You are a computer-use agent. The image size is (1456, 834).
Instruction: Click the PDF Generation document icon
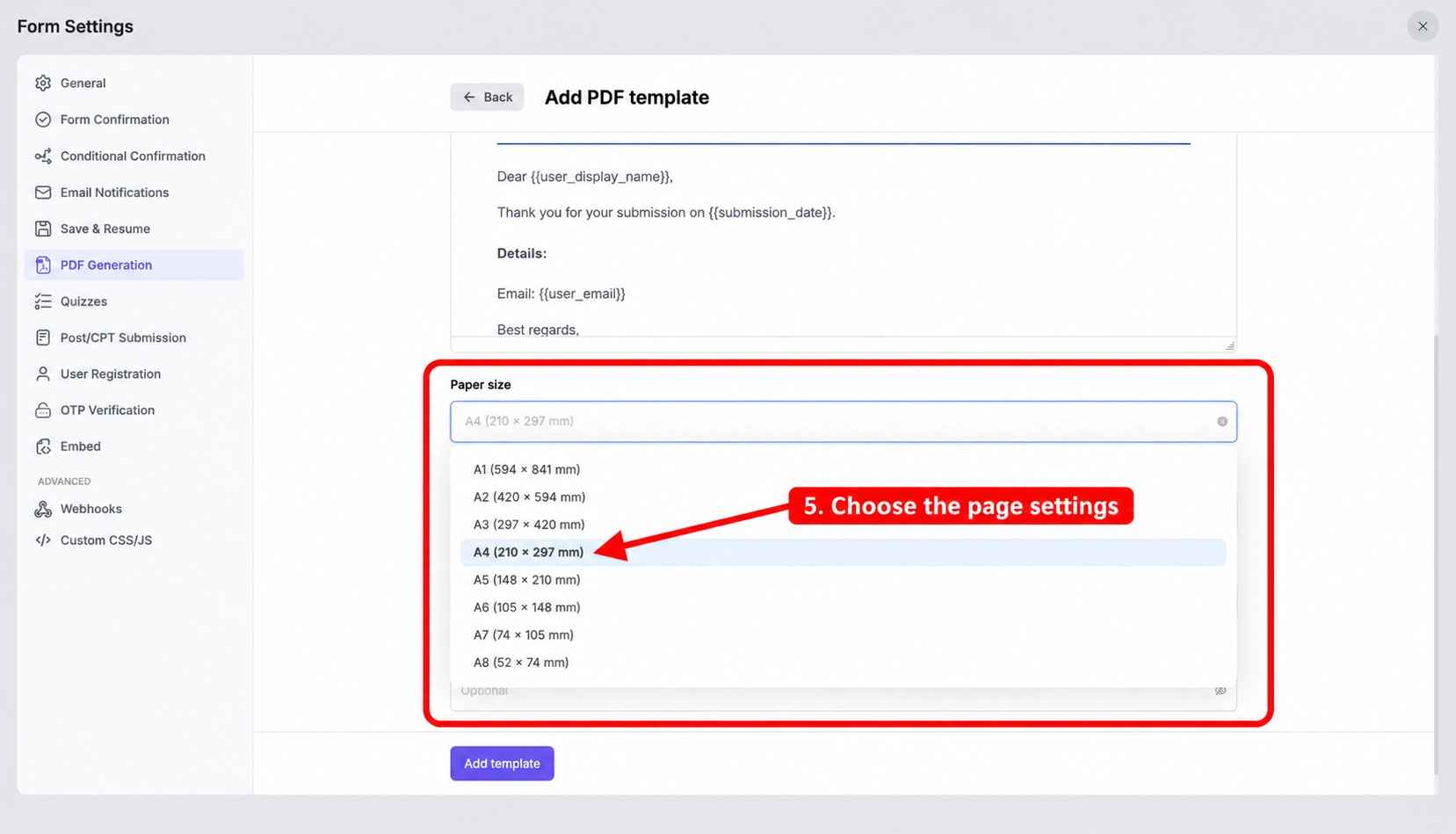point(43,265)
